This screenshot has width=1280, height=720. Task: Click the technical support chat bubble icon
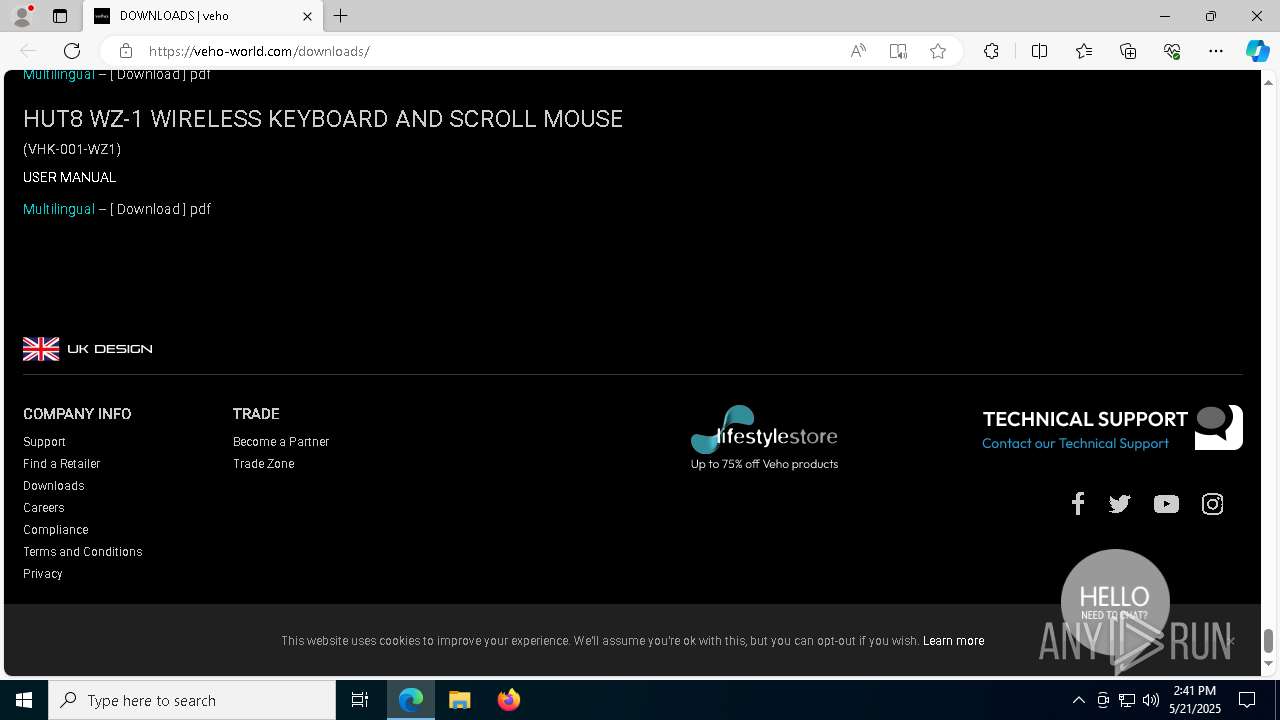[1219, 427]
